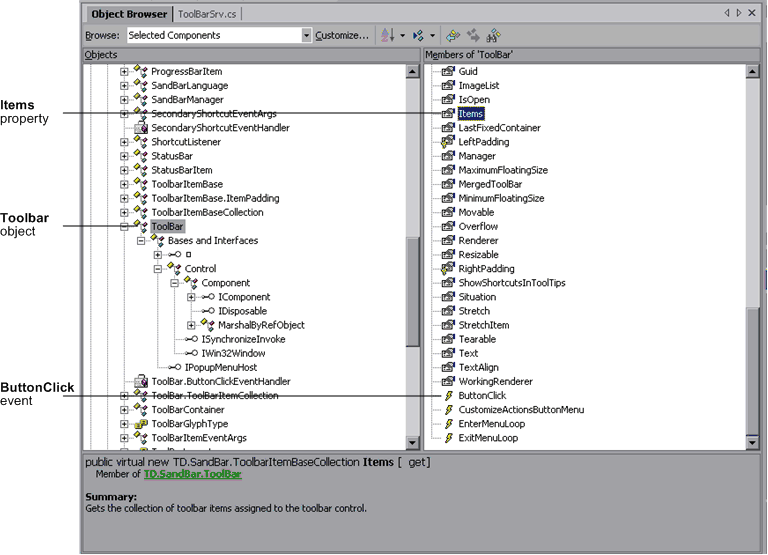Viewport: 768px width, 555px height.
Task: Expand the IComponent node
Action: [191, 297]
